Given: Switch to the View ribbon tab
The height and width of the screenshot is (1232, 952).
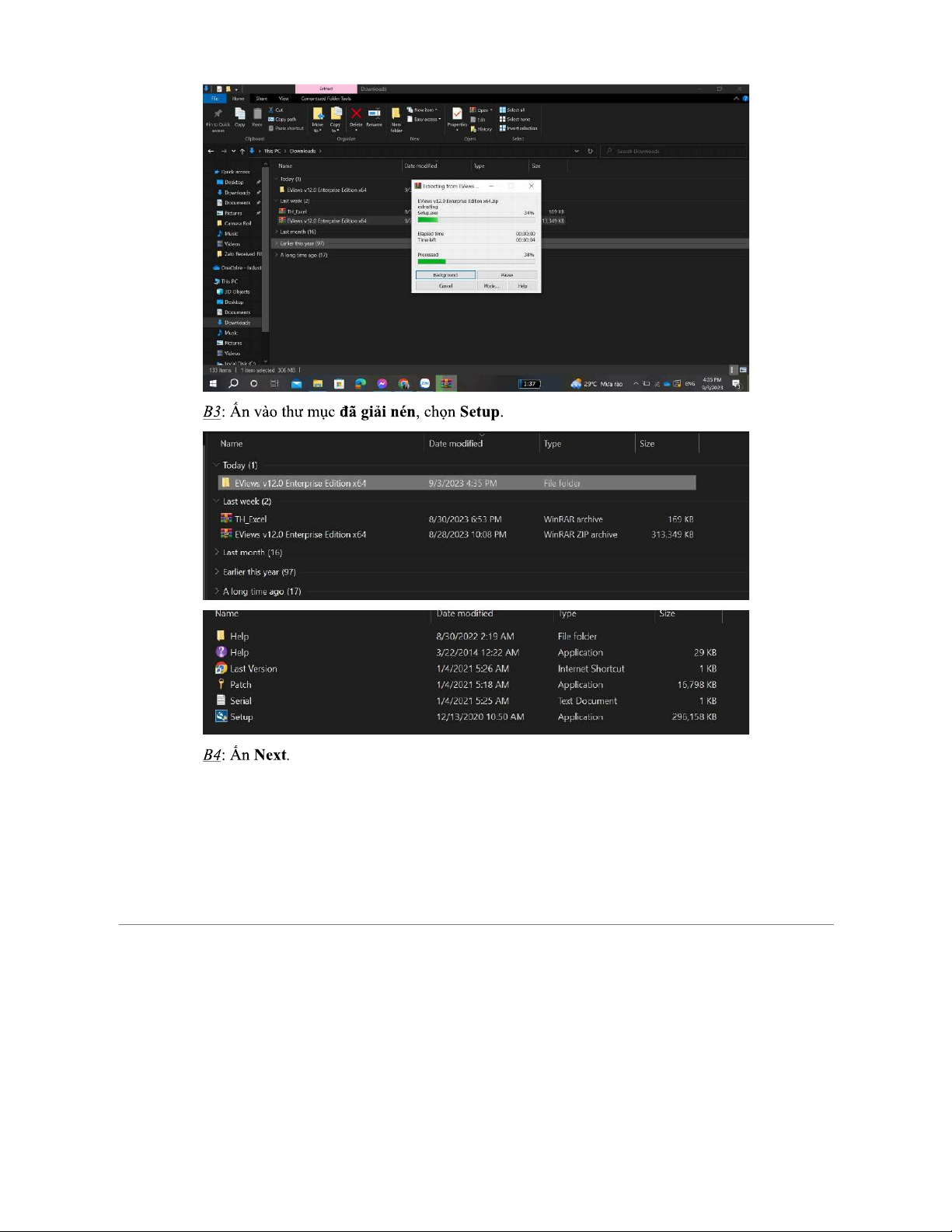Looking at the screenshot, I should [284, 99].
